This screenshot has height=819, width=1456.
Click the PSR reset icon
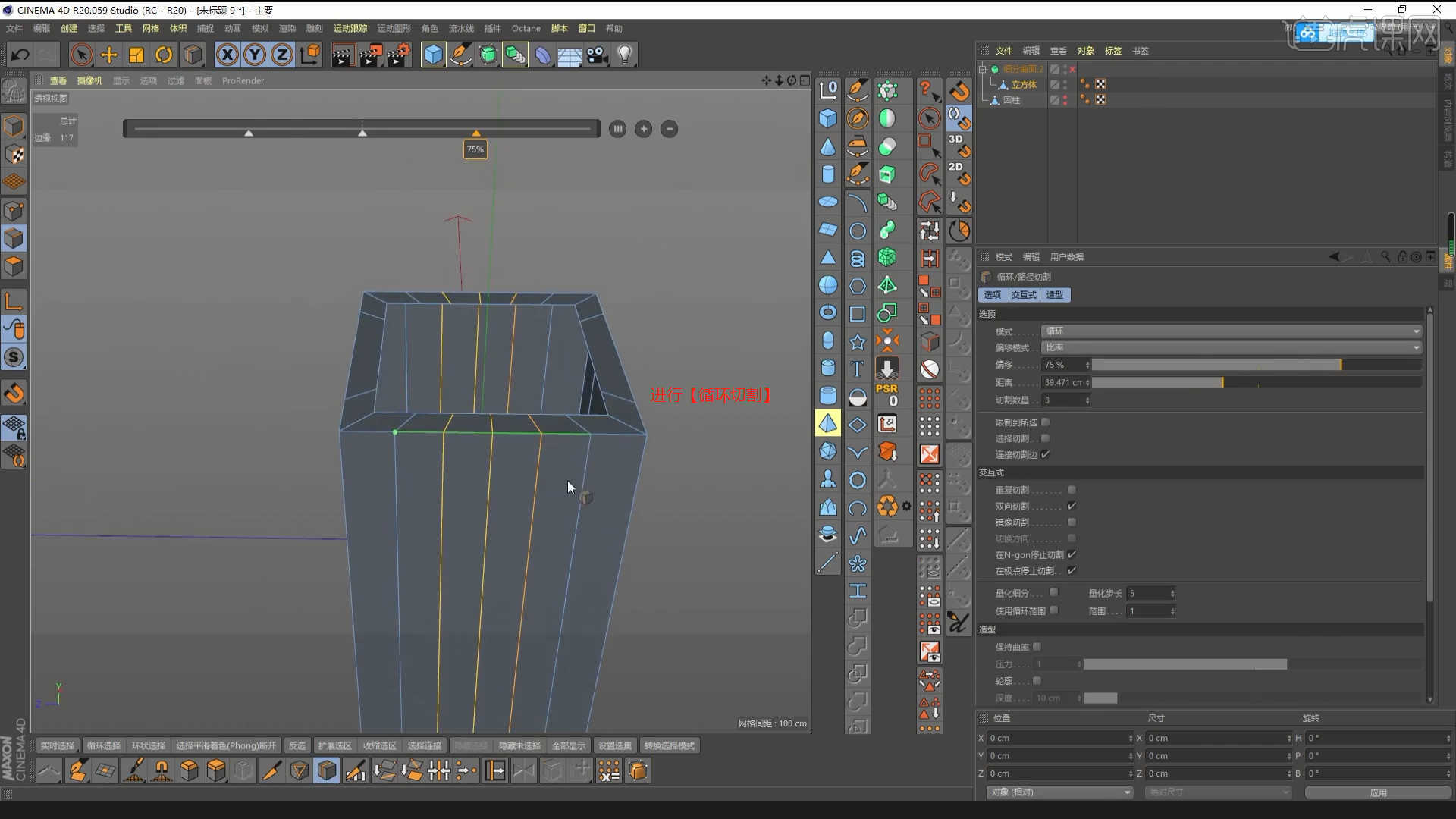(886, 395)
